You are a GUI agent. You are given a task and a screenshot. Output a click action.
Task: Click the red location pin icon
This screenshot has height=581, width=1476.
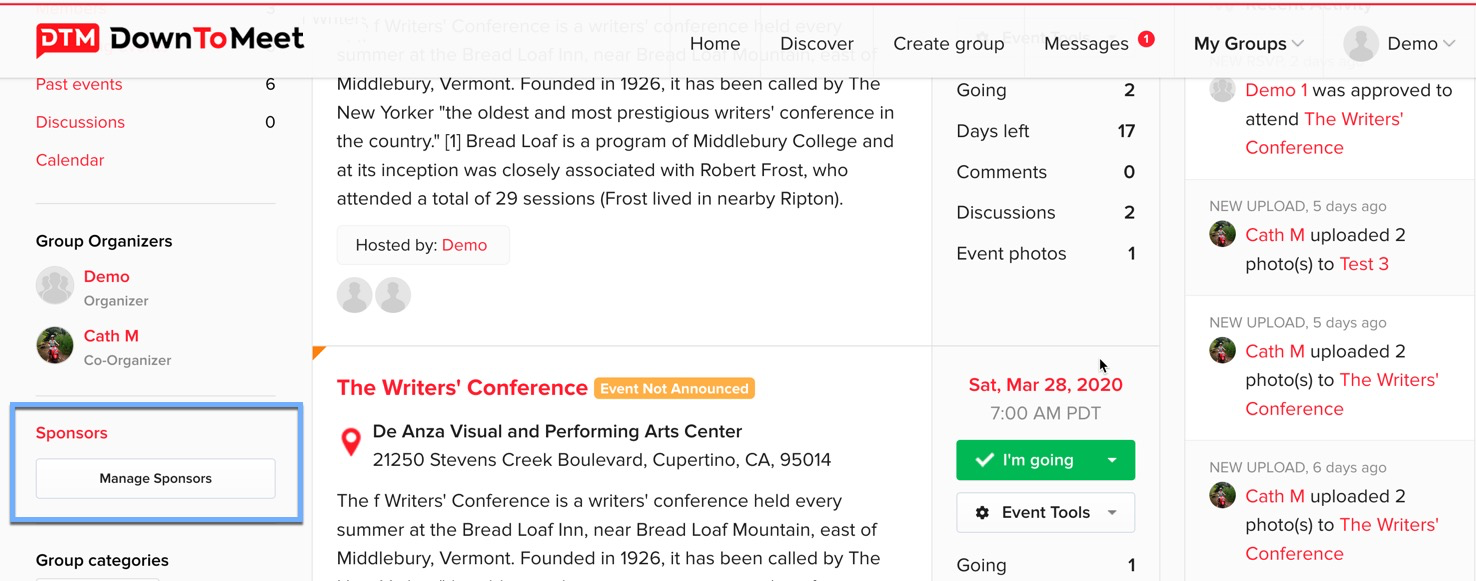351,442
